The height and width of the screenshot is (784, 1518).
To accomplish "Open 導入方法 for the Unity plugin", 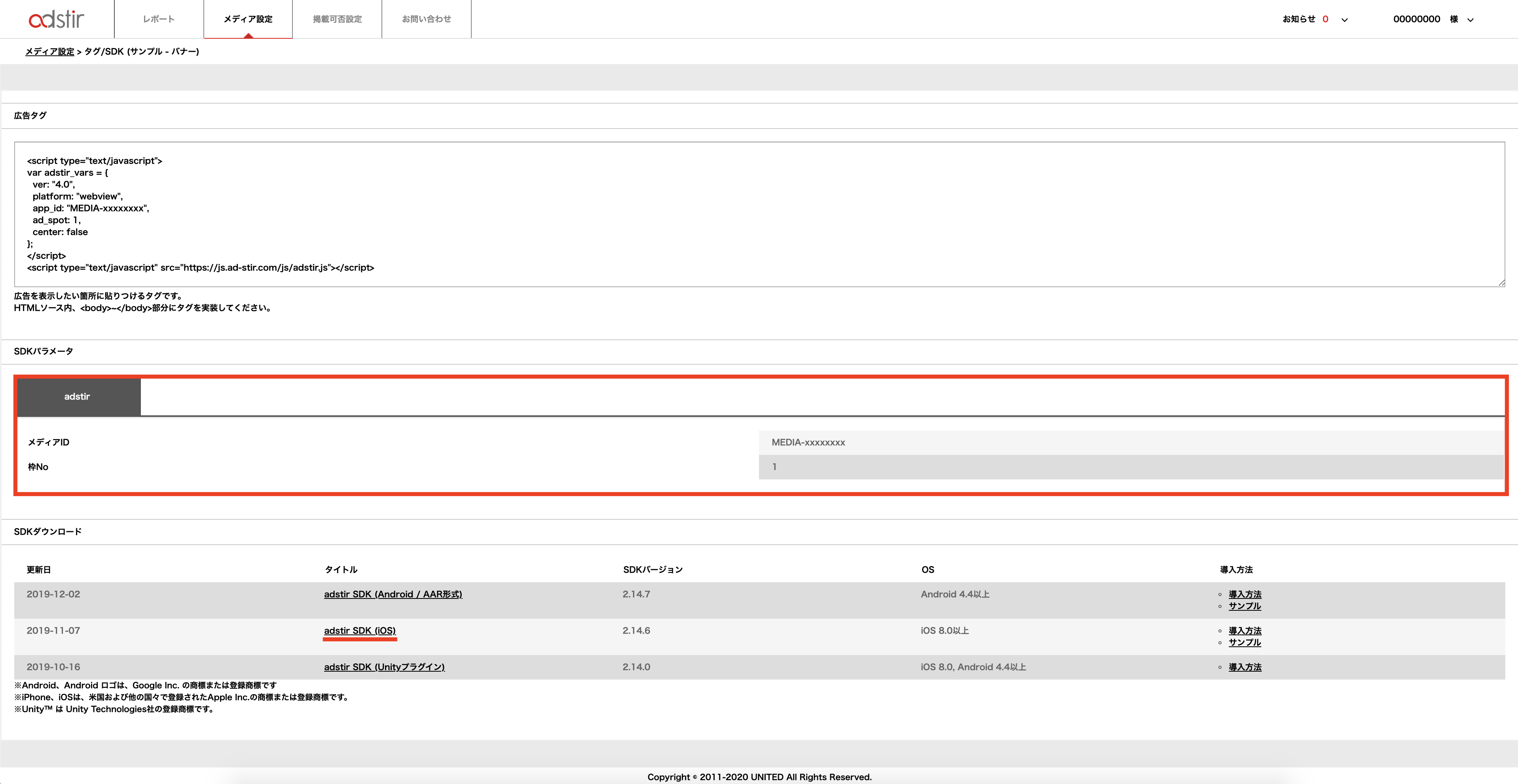I will (x=1245, y=667).
